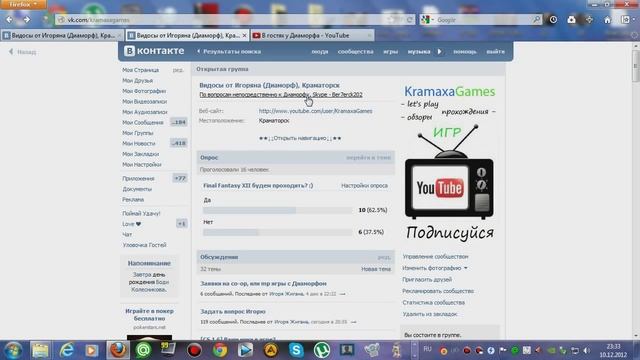Screen dimensions: 640x360
Task: Click выйти in VK header
Action: (496, 51)
